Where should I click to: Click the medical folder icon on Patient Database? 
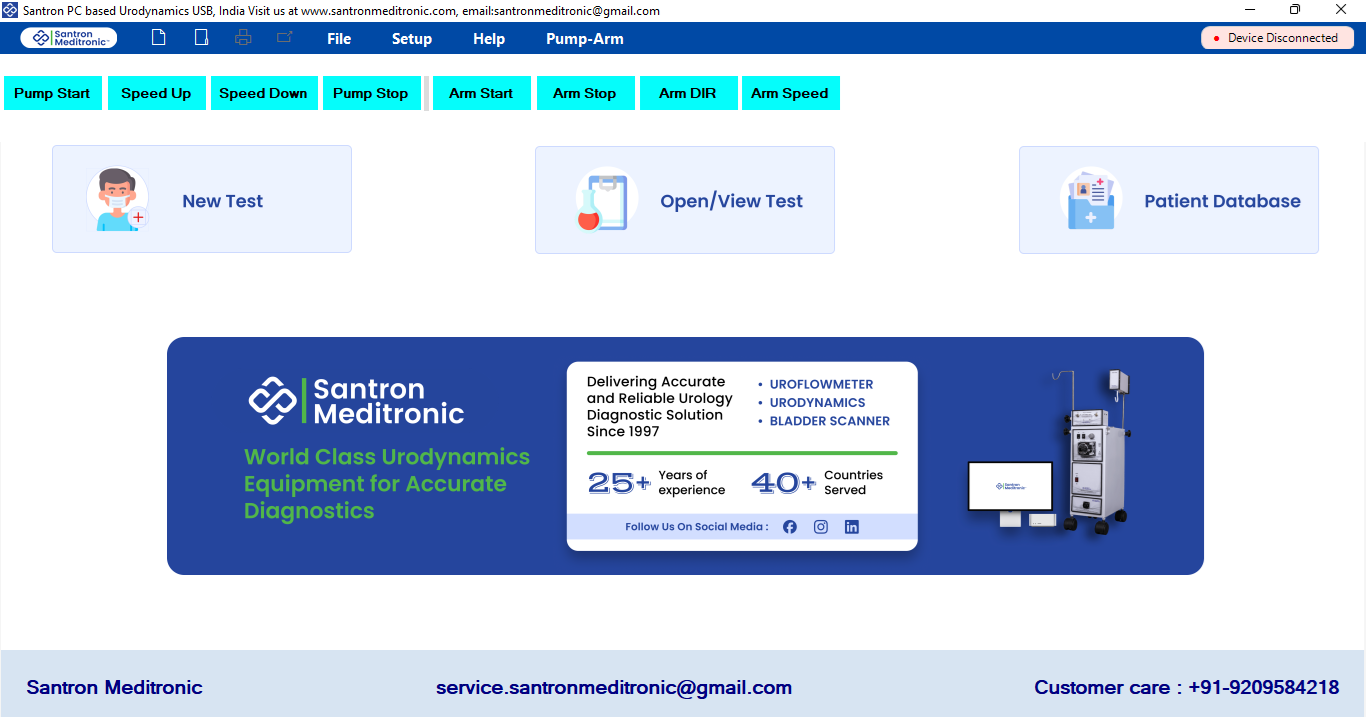[1091, 199]
